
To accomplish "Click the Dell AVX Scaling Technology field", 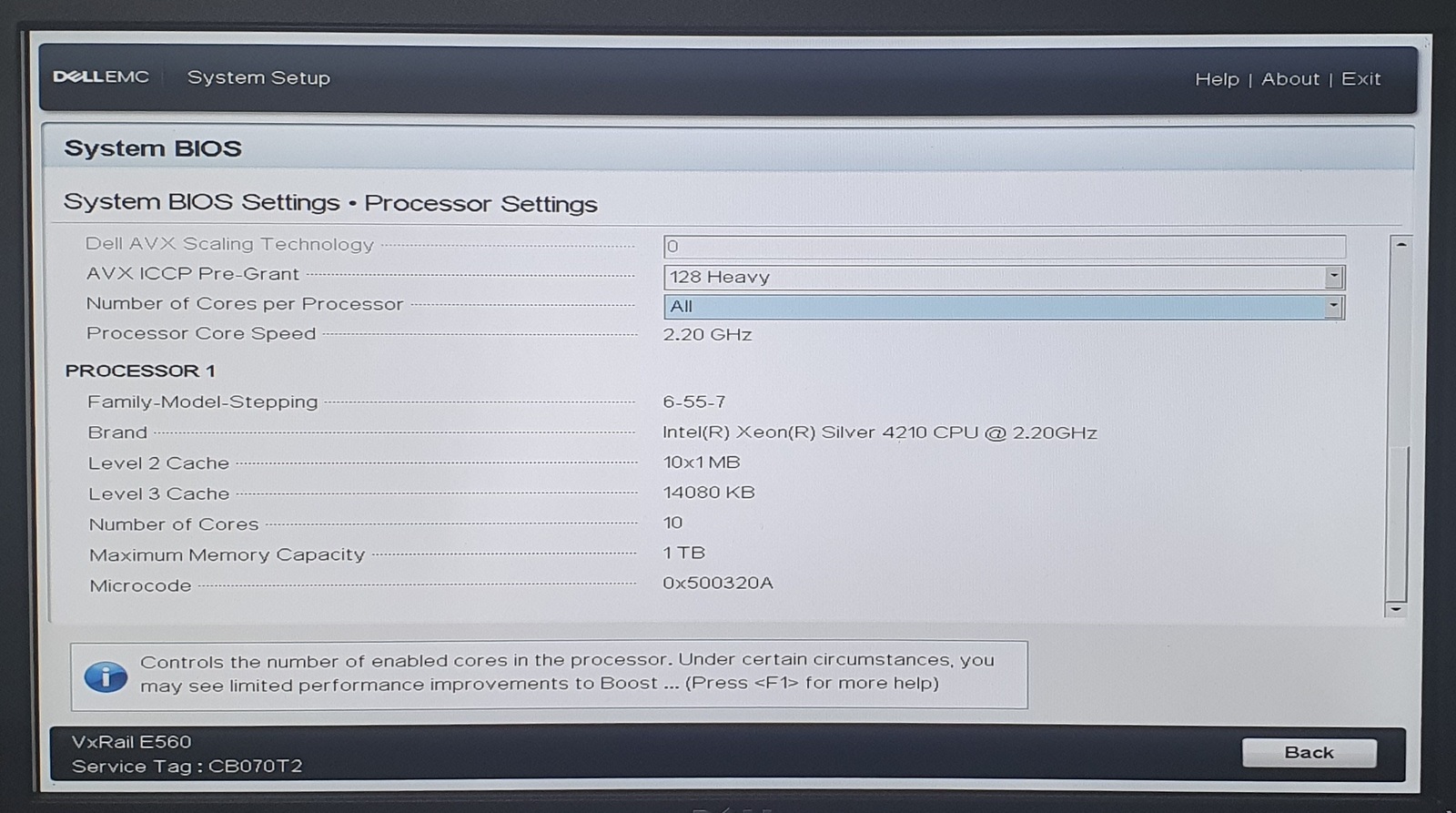I will (1004, 246).
